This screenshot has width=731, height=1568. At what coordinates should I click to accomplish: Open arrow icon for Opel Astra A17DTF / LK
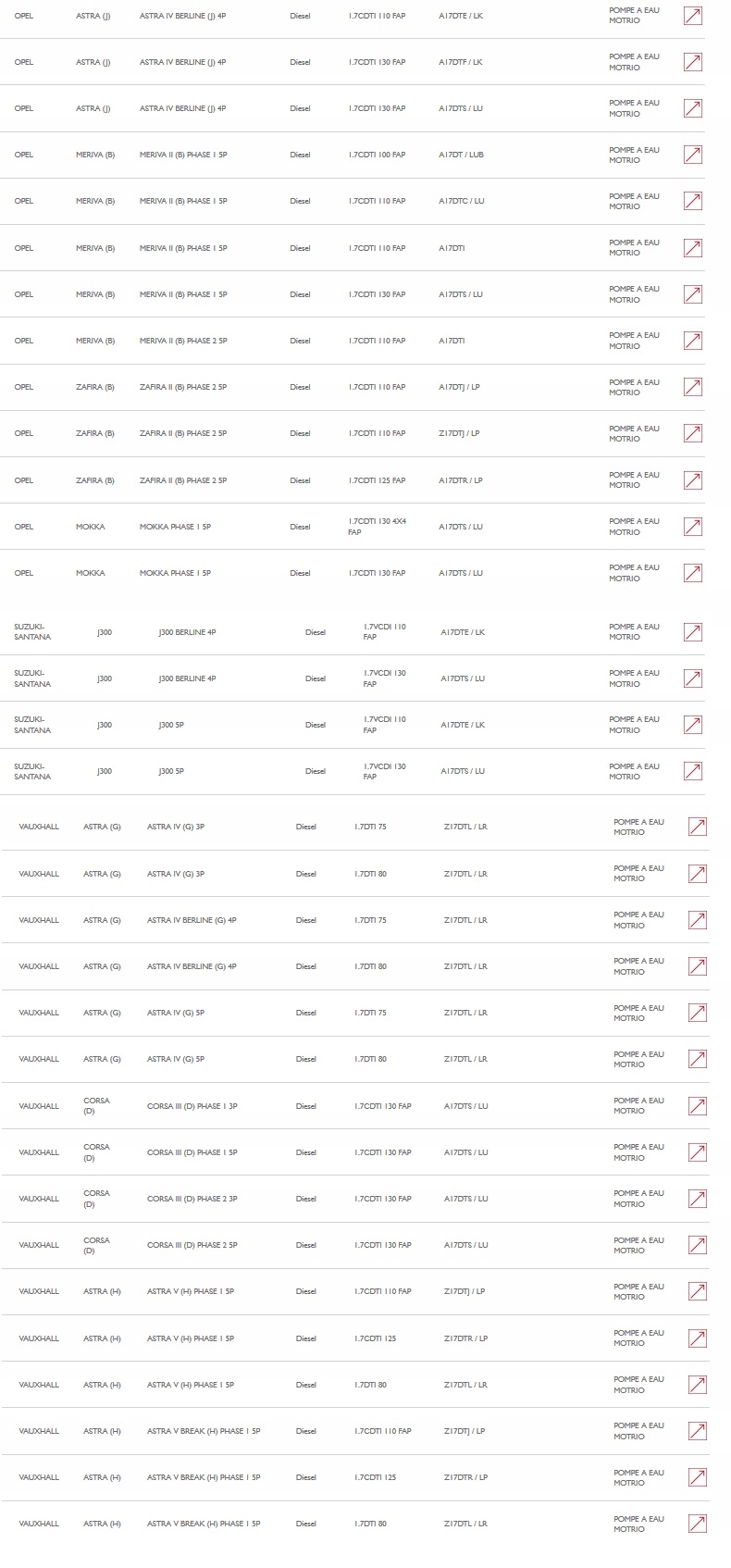point(692,62)
